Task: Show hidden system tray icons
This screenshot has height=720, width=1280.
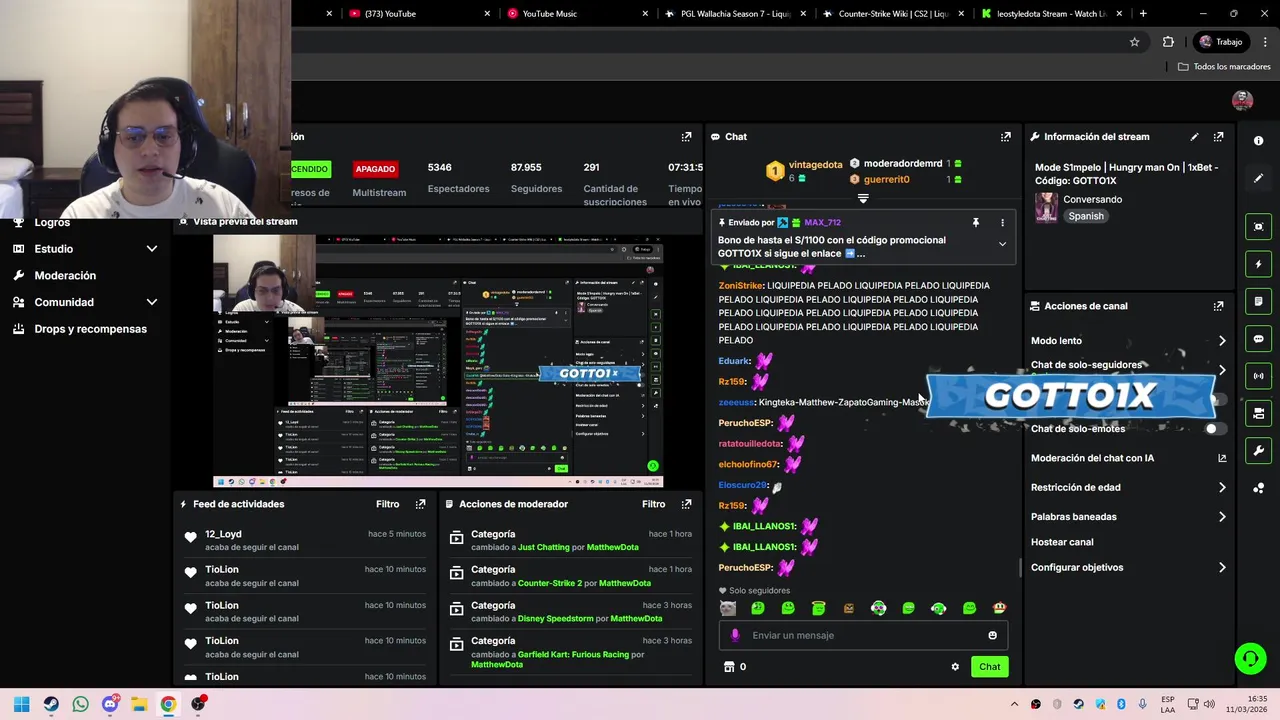Action: 1014,704
